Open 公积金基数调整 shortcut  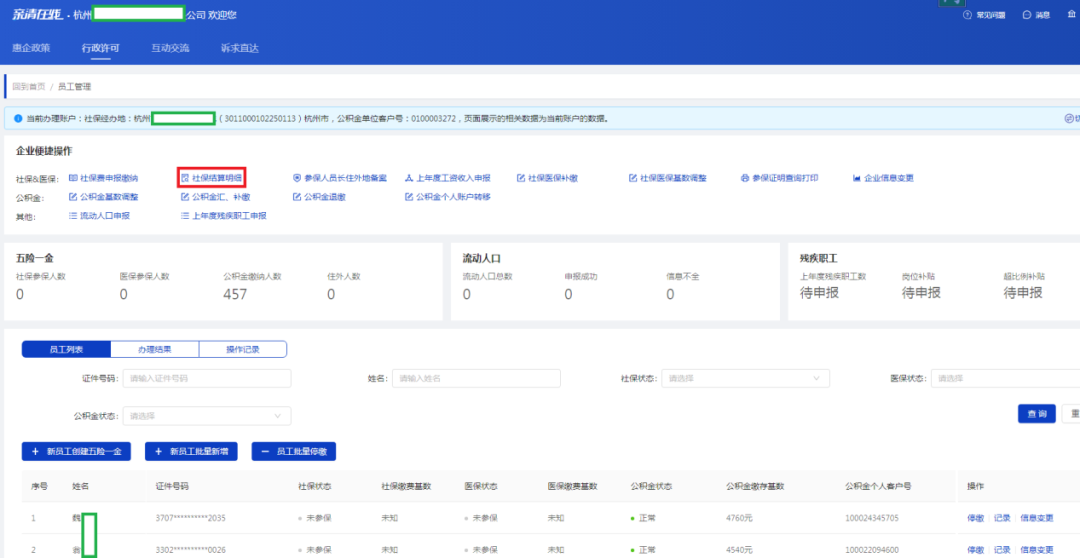(108, 197)
